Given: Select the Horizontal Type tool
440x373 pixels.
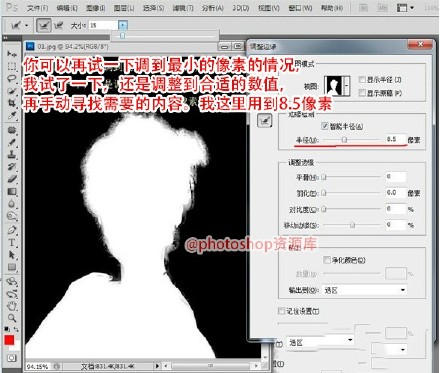Looking at the screenshot, I should (x=12, y=242).
